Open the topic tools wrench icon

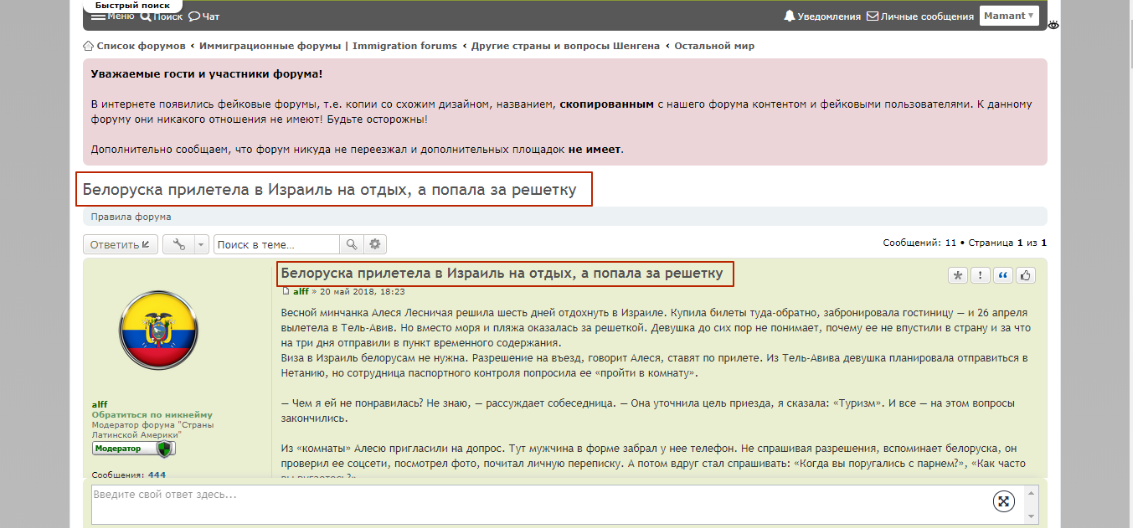click(179, 244)
